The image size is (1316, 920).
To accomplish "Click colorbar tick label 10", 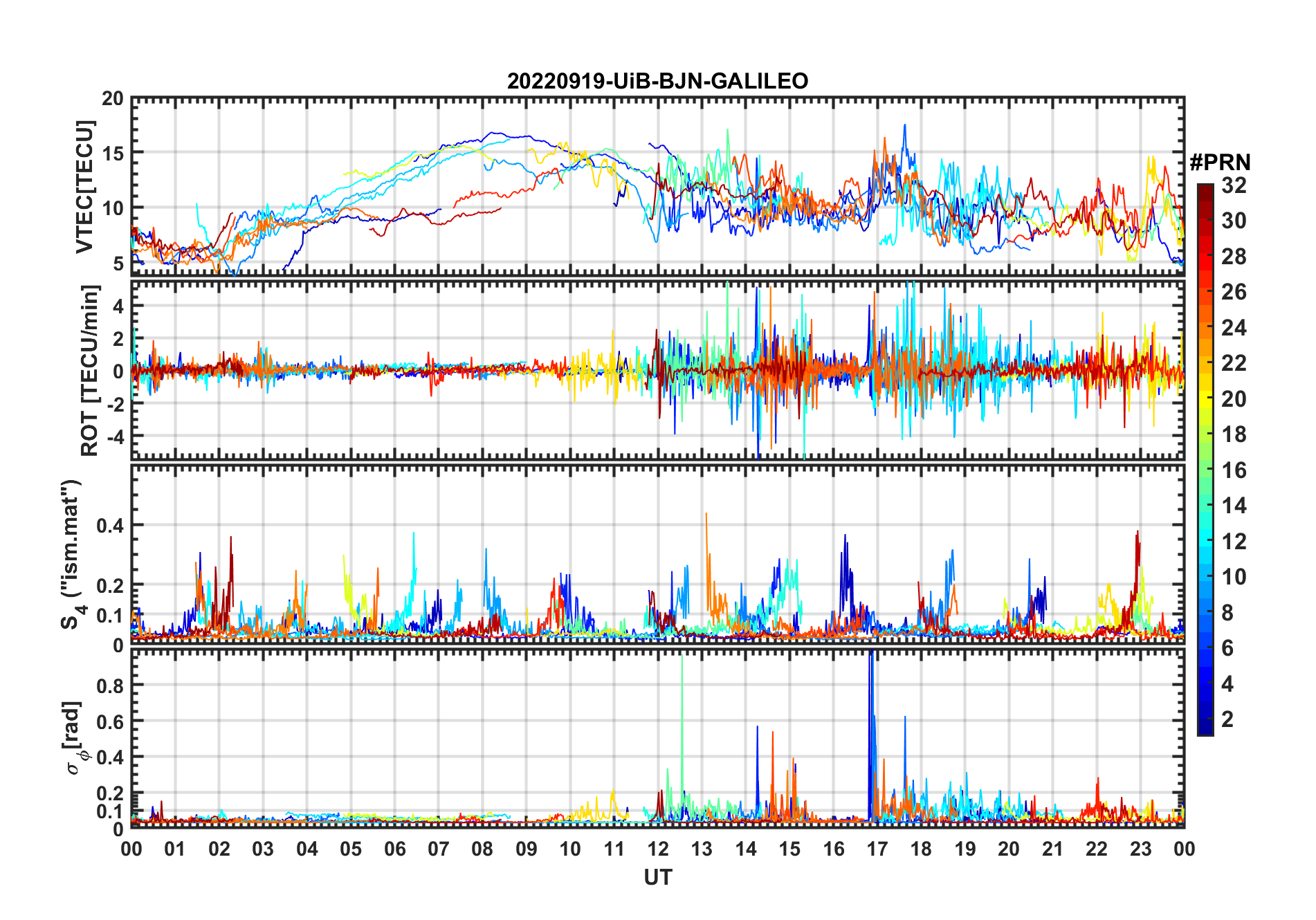I will [1234, 576].
